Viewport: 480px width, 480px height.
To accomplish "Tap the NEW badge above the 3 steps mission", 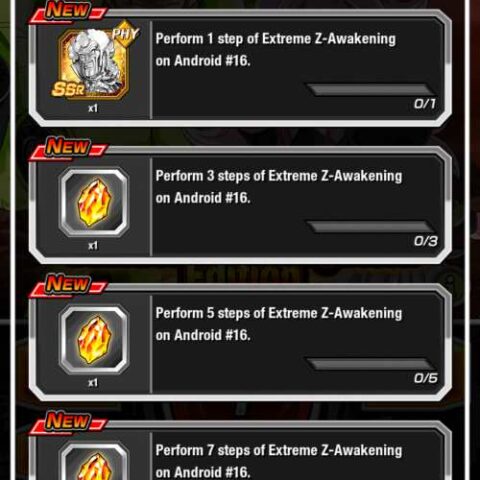I will click(68, 148).
